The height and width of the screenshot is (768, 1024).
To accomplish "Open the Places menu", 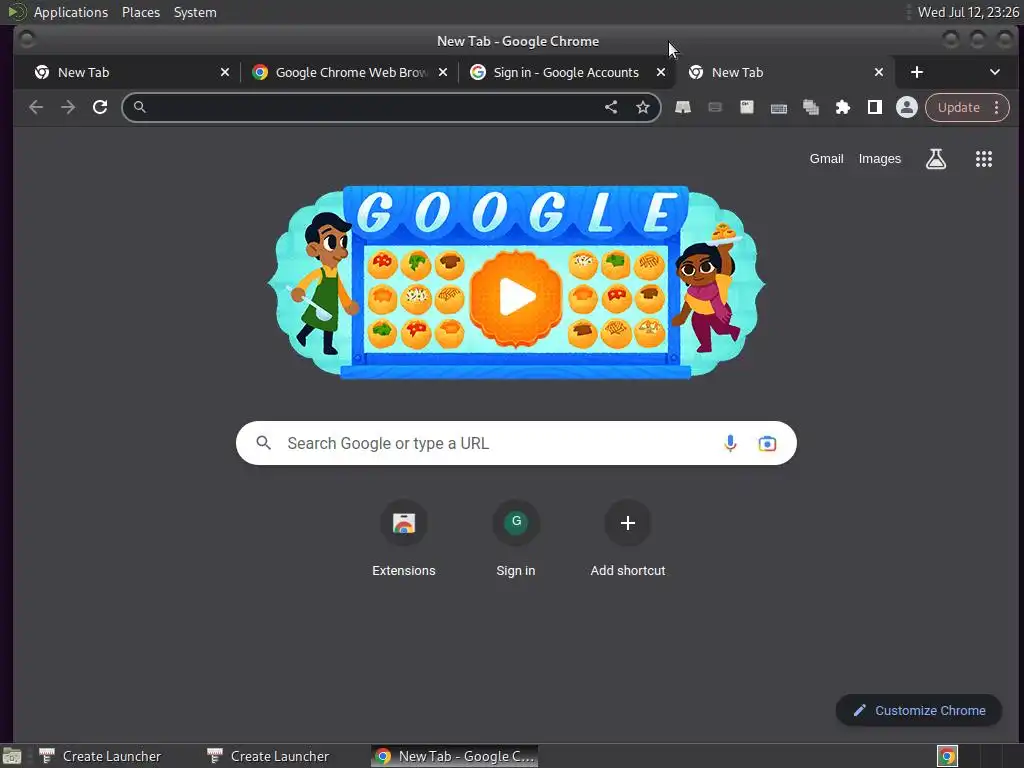I will click(x=141, y=12).
